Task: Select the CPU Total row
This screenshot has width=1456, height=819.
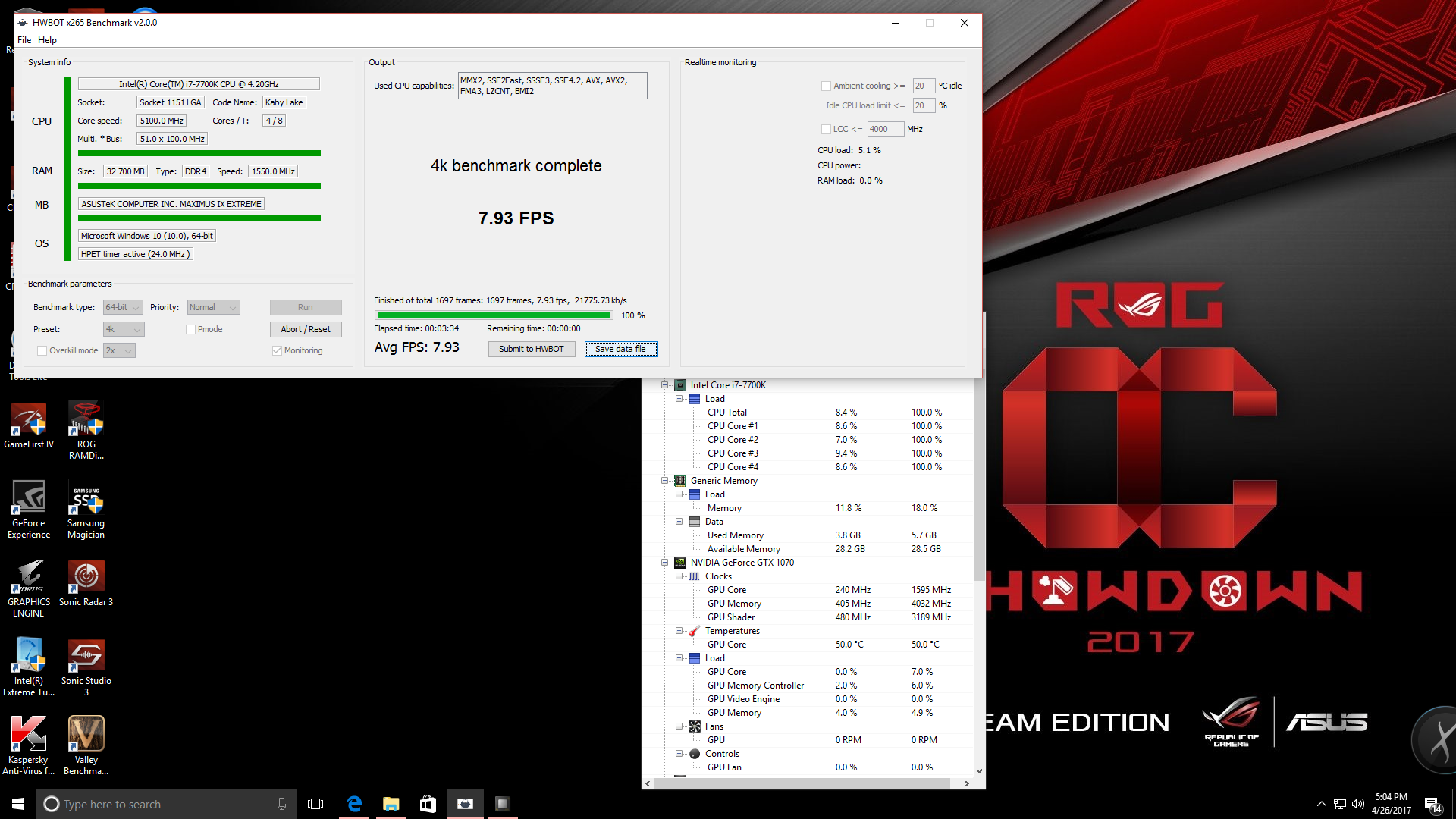Action: pyautogui.click(x=808, y=413)
